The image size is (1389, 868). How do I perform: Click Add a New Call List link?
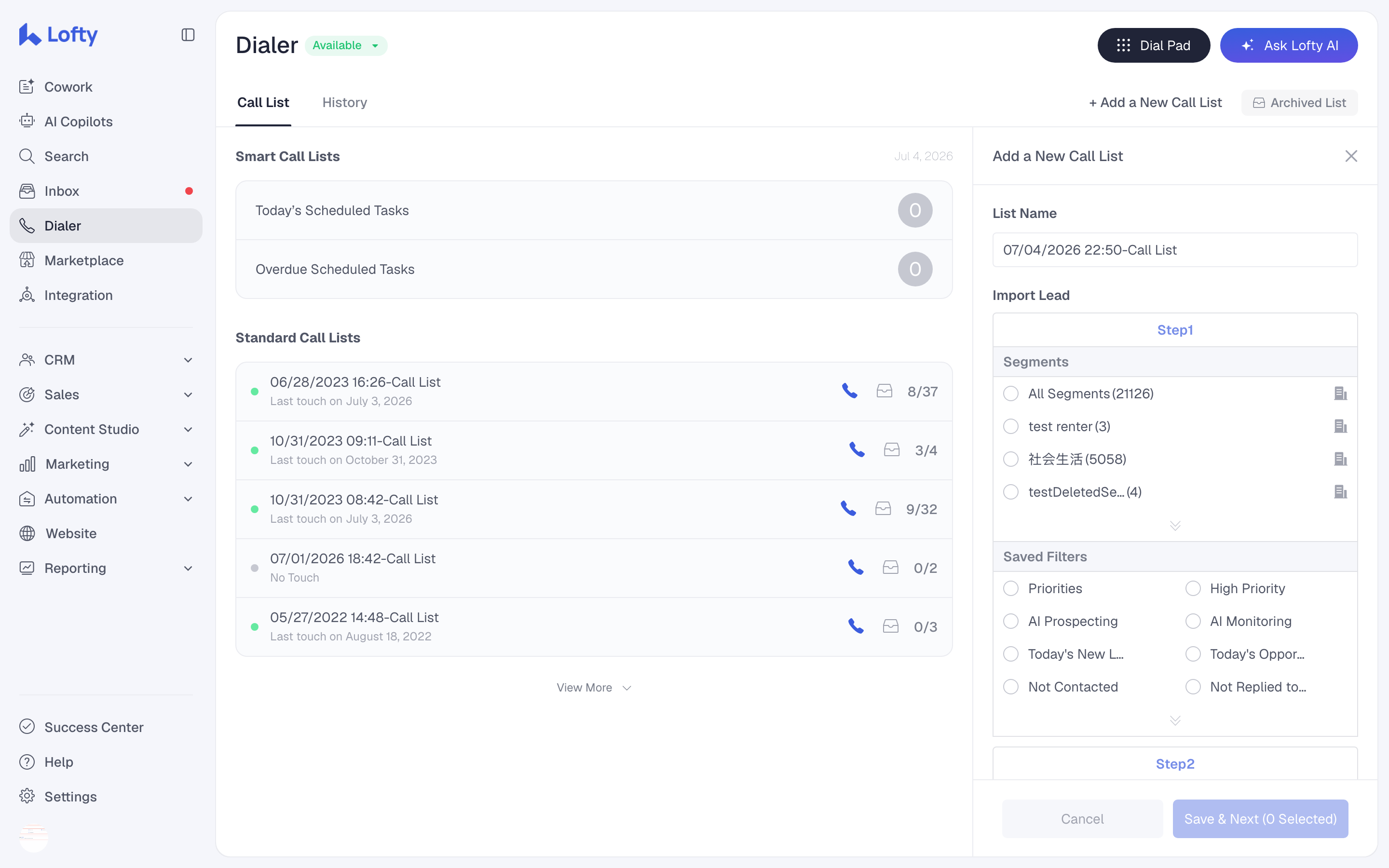point(1156,102)
